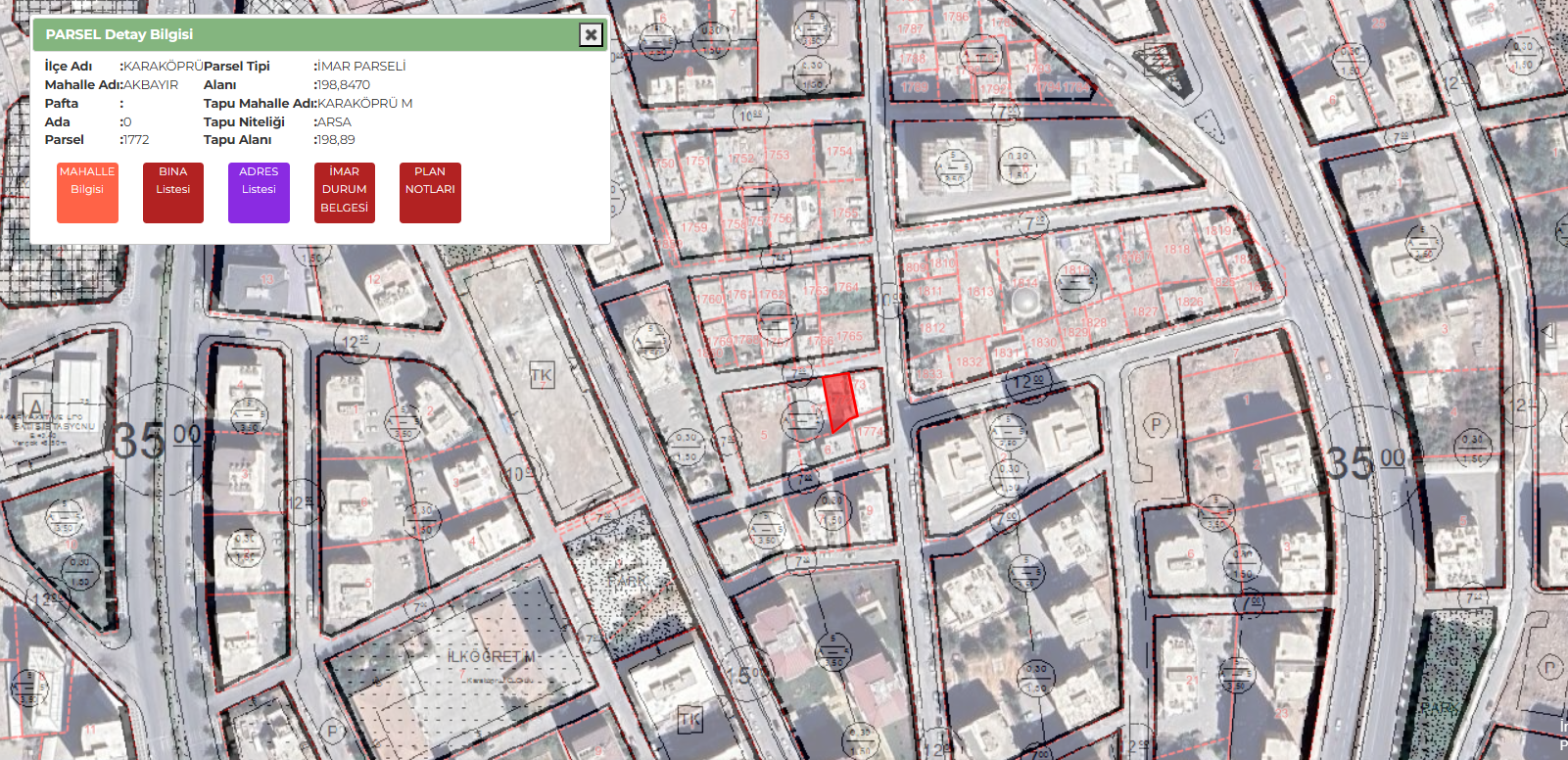Viewport: 1568px width, 760px height.
Task: Click the hexagonal P parking symbol
Action: [1157, 425]
